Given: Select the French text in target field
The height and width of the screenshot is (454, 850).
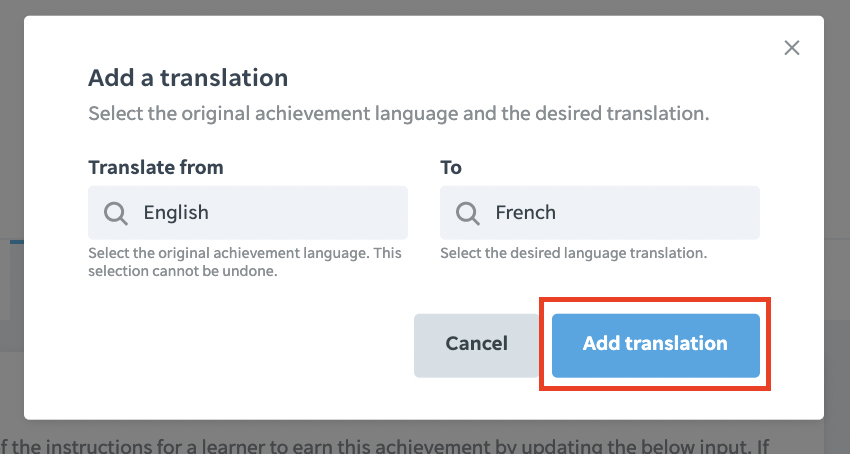Looking at the screenshot, I should [x=525, y=212].
